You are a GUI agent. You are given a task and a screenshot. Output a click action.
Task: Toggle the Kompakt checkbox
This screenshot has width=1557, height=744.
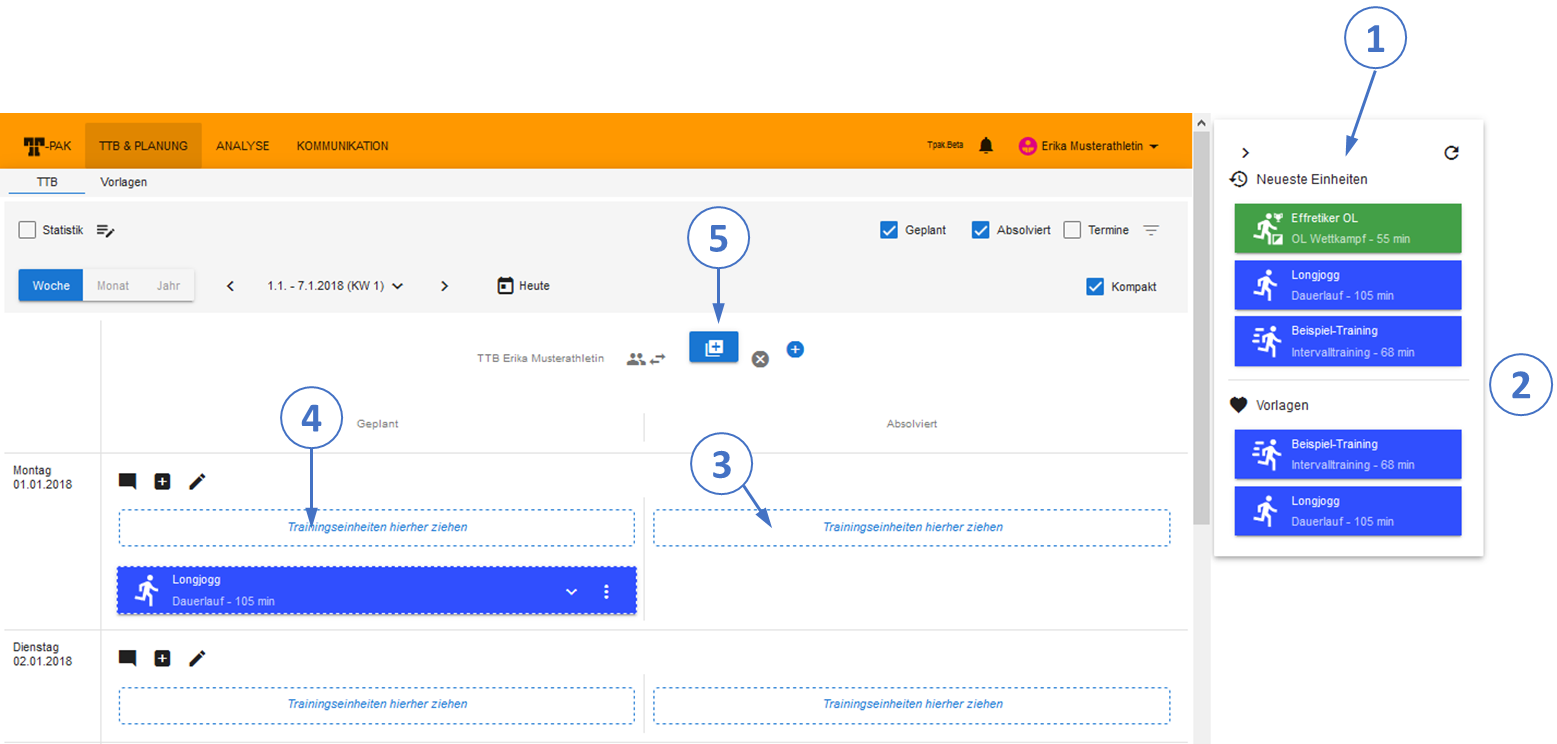click(x=1095, y=286)
